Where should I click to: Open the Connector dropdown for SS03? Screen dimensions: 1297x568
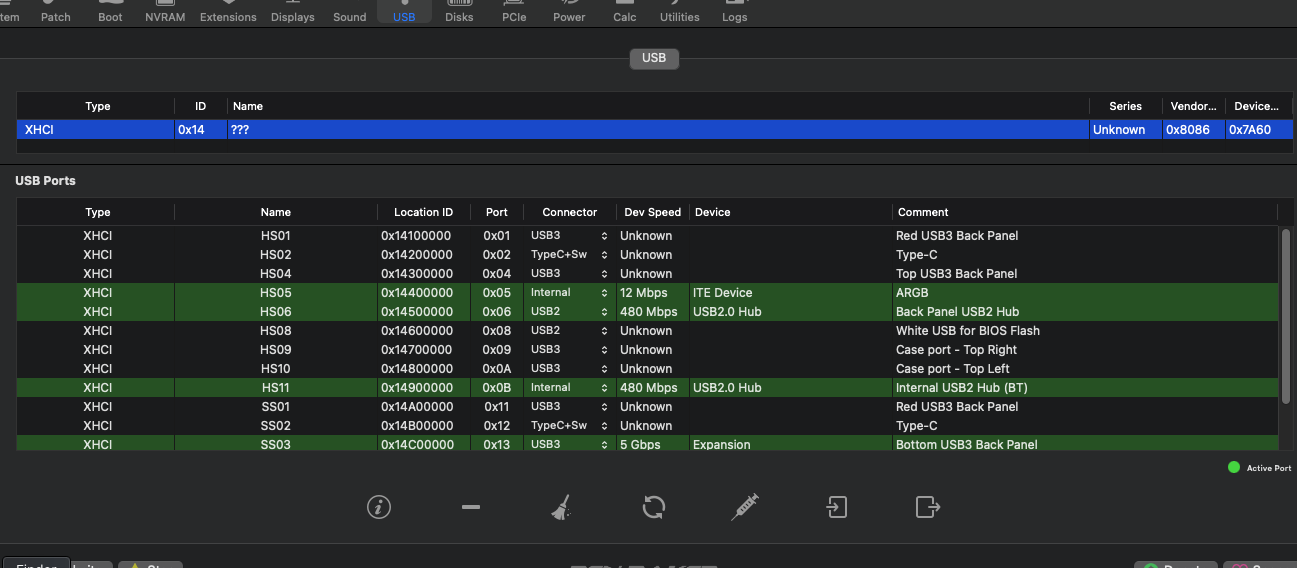(x=604, y=445)
